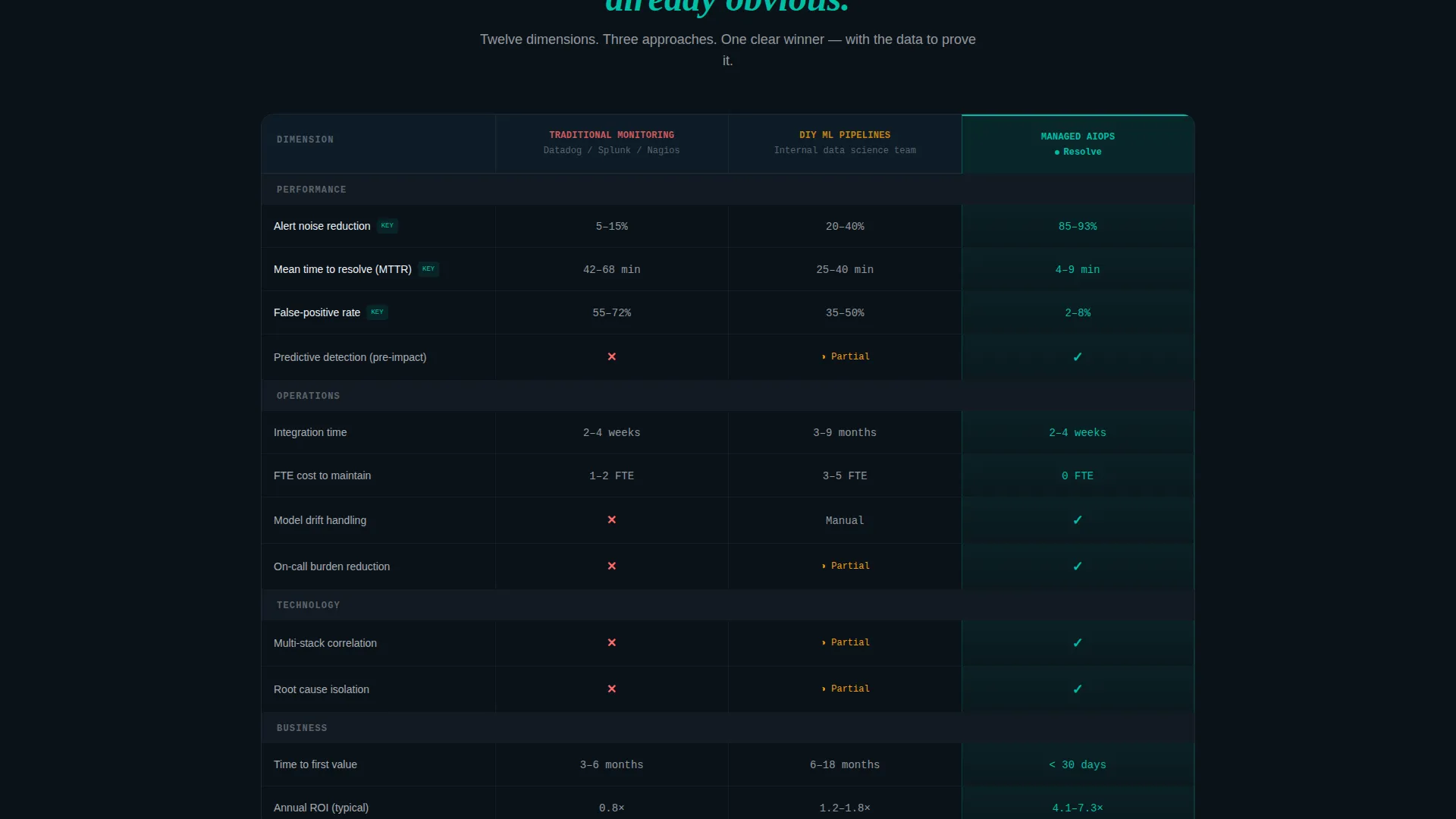
Task: Click the 6–18 months time to value cell
Action: point(845,764)
